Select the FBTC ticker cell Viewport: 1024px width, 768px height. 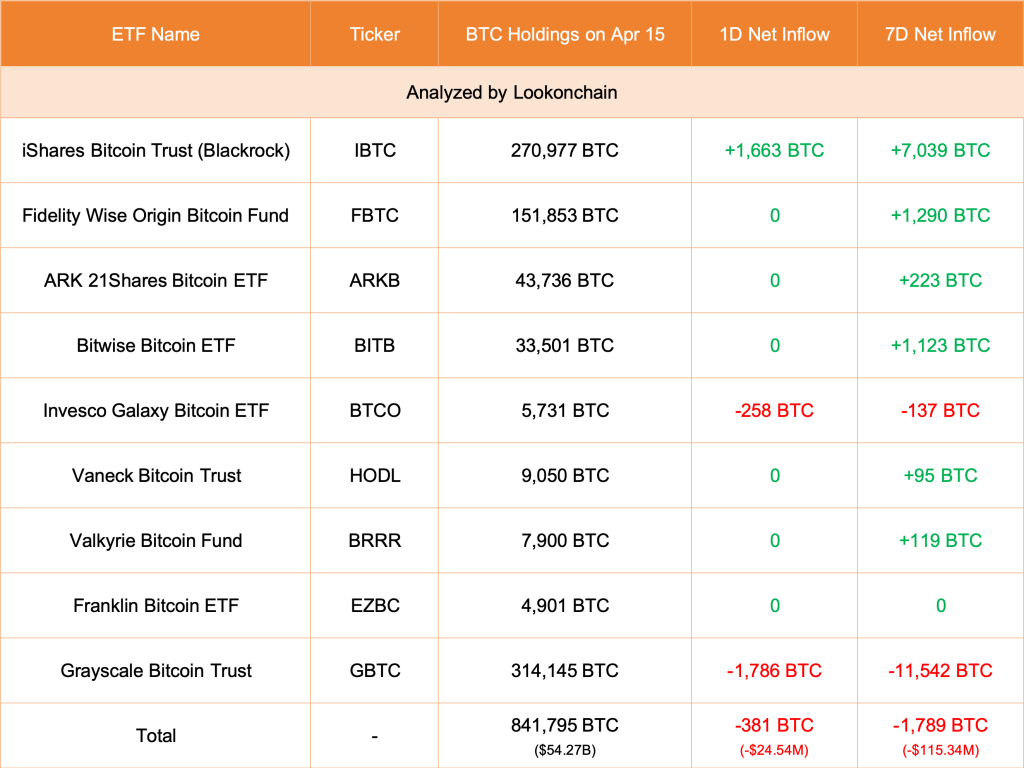(x=374, y=216)
